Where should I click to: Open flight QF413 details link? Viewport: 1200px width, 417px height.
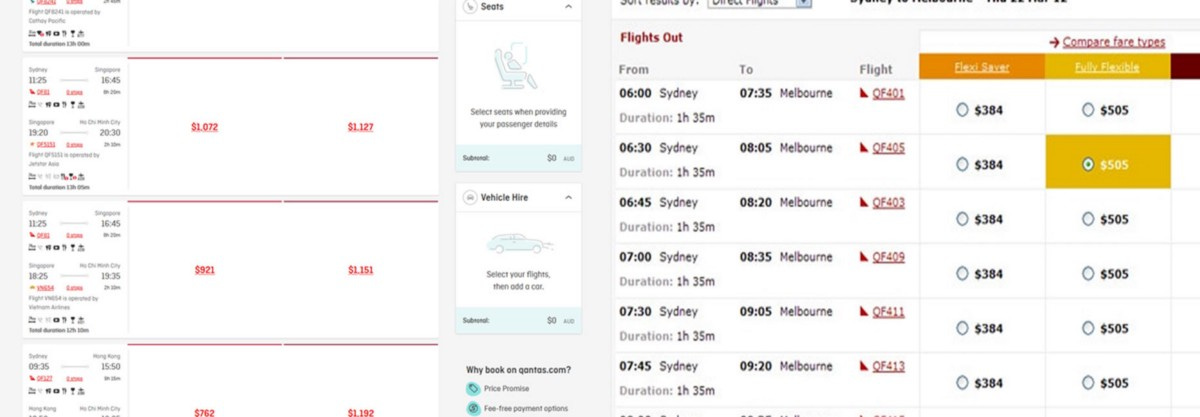(888, 368)
